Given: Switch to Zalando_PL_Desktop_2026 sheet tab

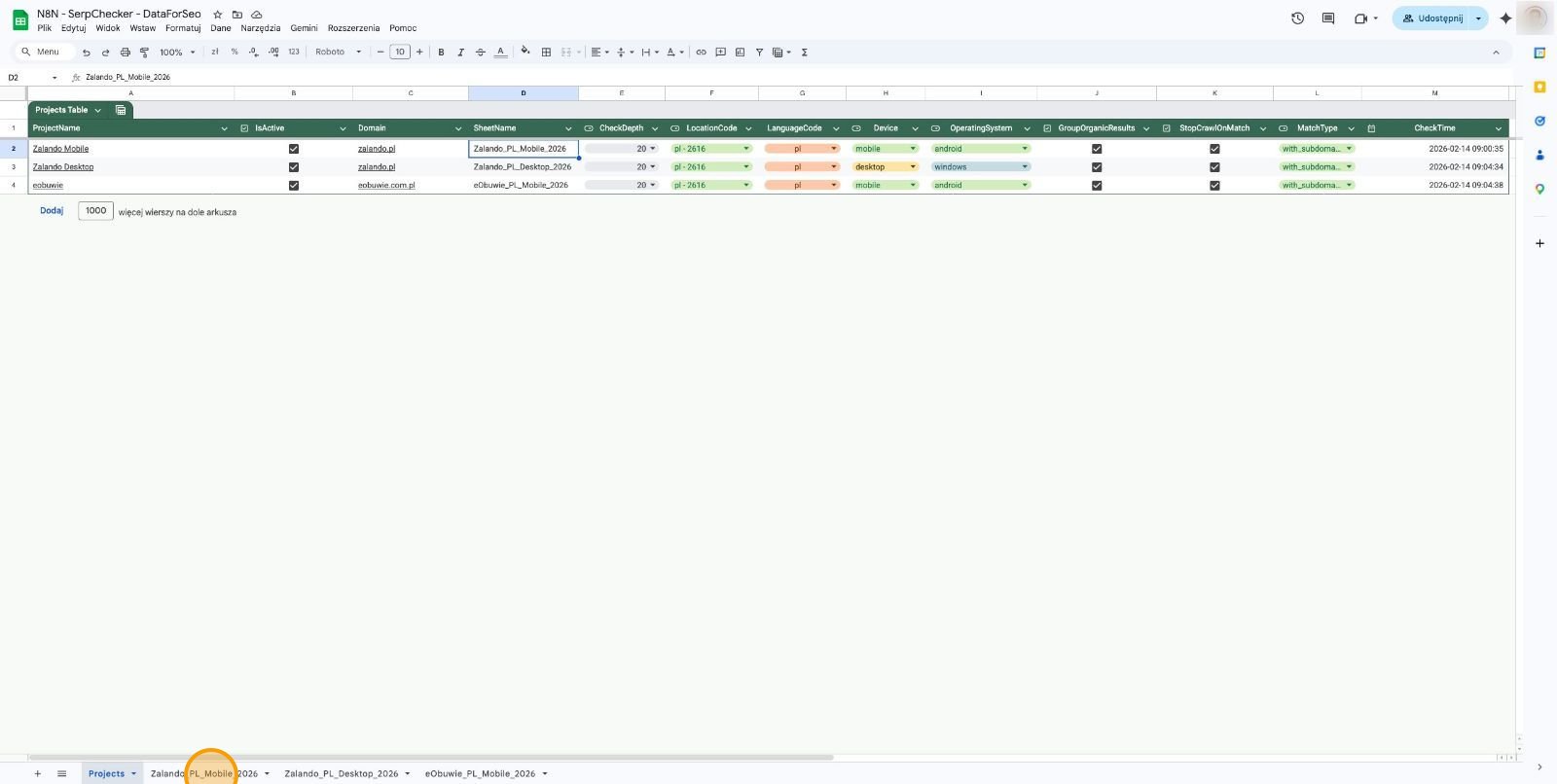Looking at the screenshot, I should (x=342, y=774).
